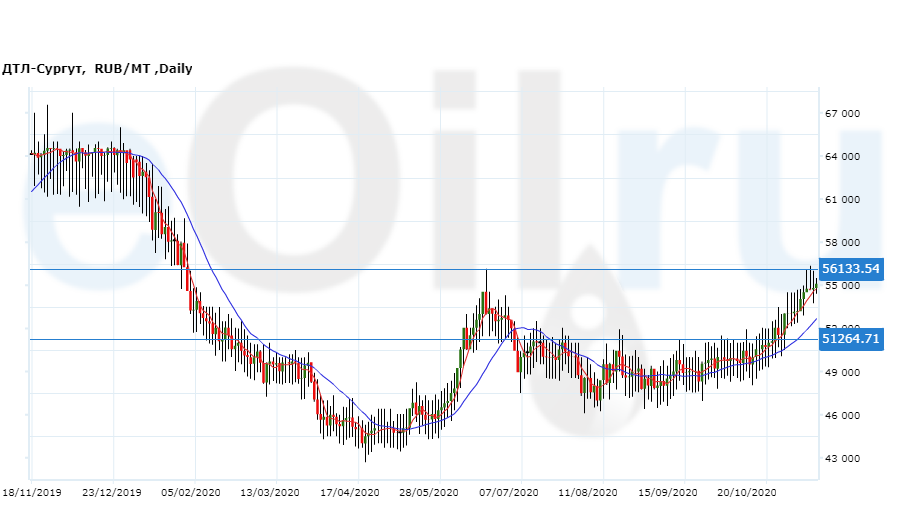
Task: Click the 64 000 price axis label
Action: [842, 157]
